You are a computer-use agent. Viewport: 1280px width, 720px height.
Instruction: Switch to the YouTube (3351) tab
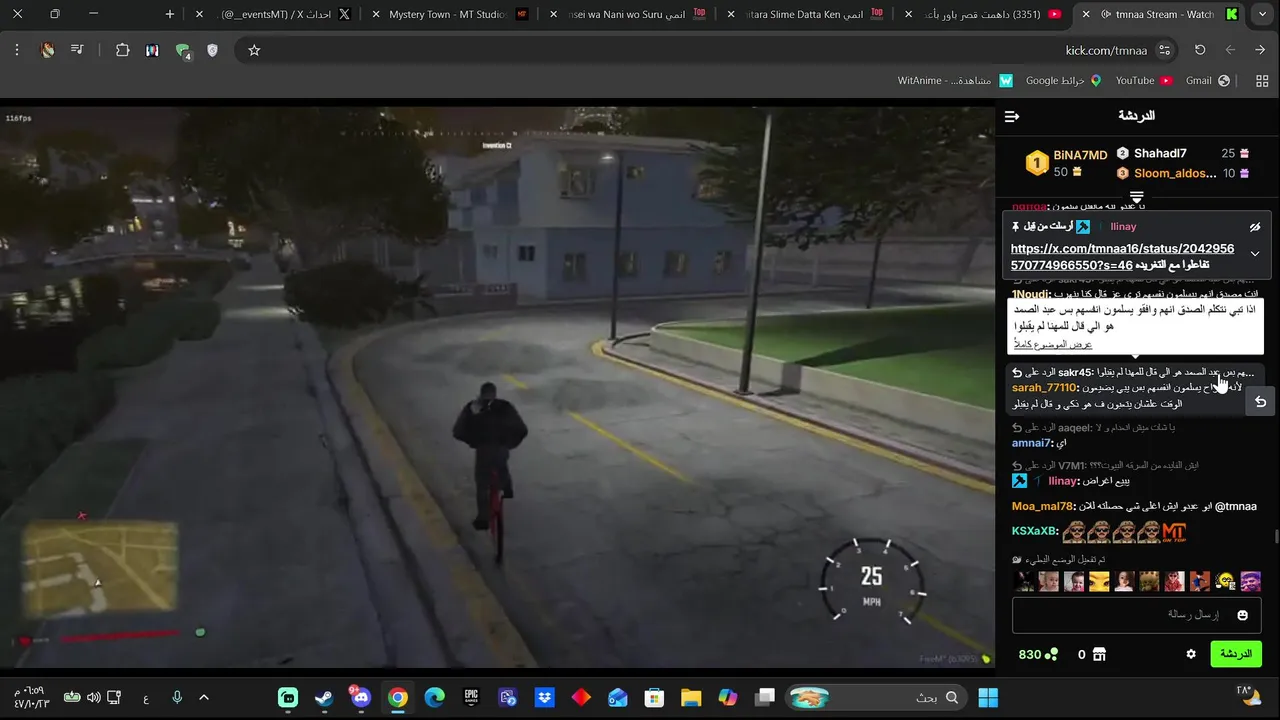coord(983,14)
